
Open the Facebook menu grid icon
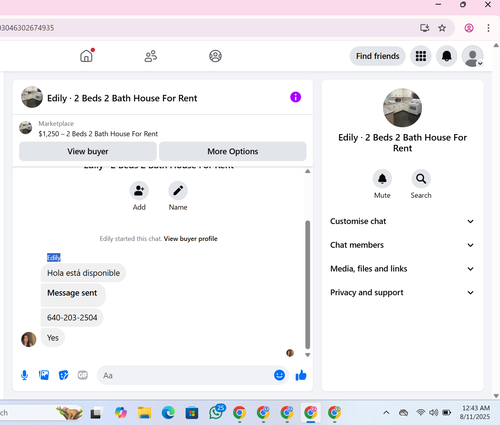coord(421,56)
